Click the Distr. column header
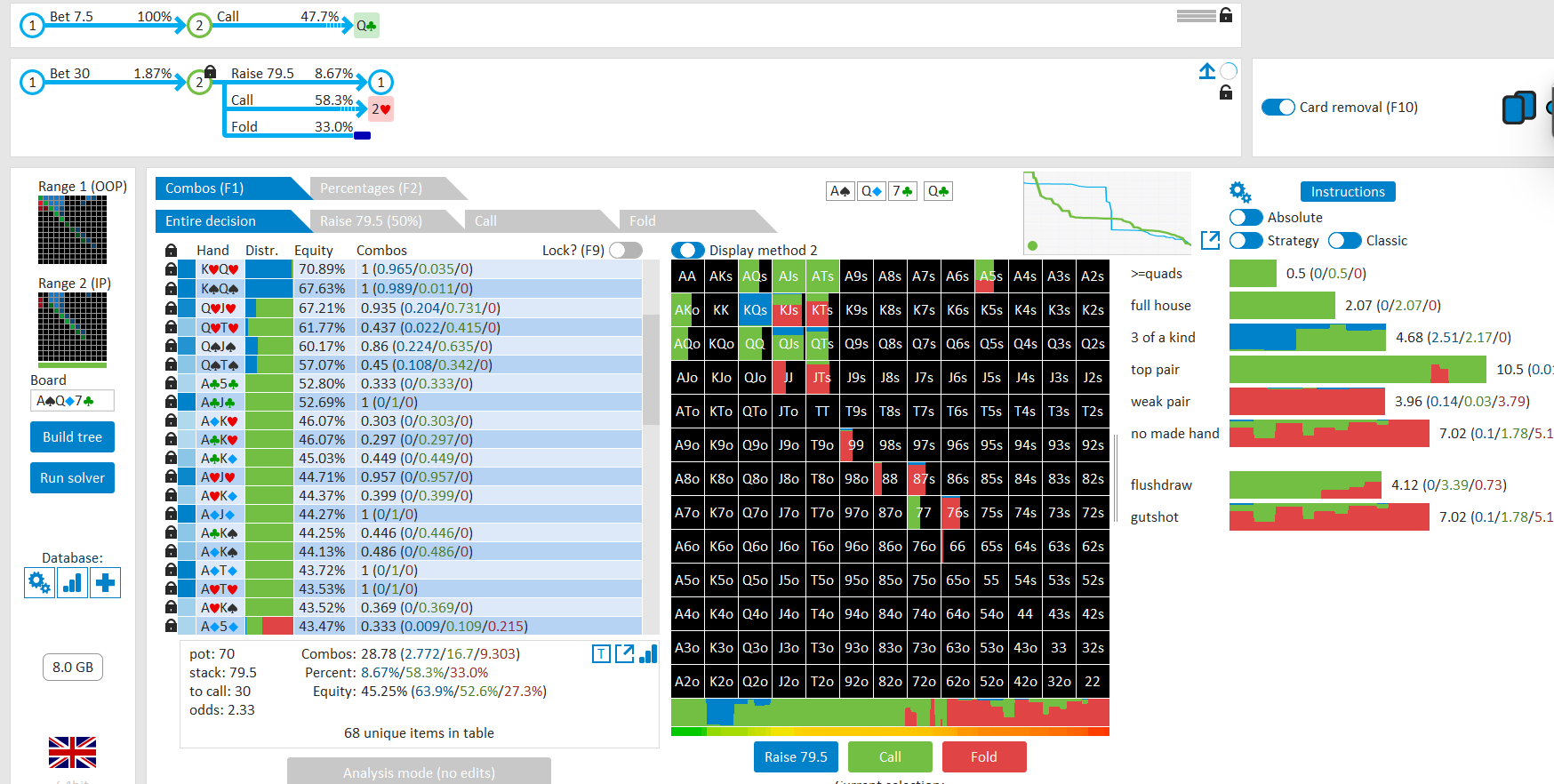This screenshot has width=1554, height=784. 261,251
